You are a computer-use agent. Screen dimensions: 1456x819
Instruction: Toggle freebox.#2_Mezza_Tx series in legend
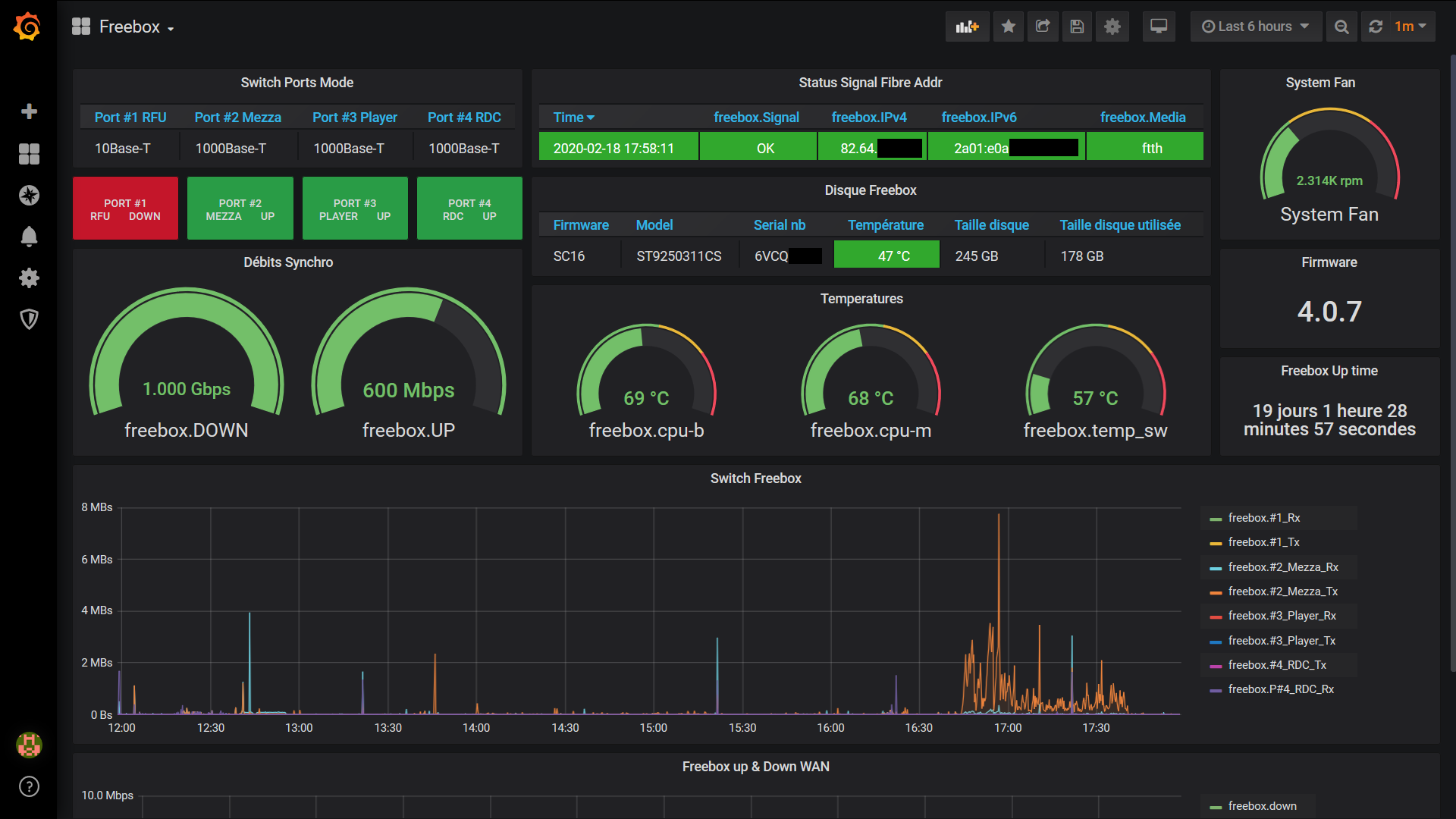[x=1282, y=591]
